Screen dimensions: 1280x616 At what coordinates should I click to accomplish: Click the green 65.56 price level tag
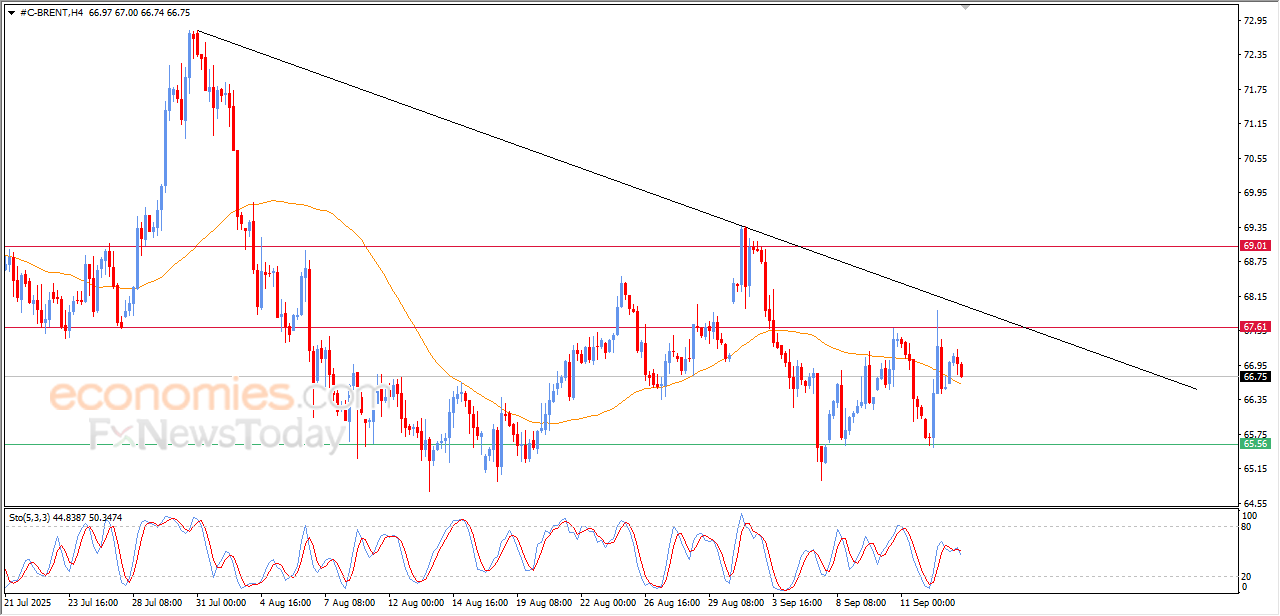1256,444
